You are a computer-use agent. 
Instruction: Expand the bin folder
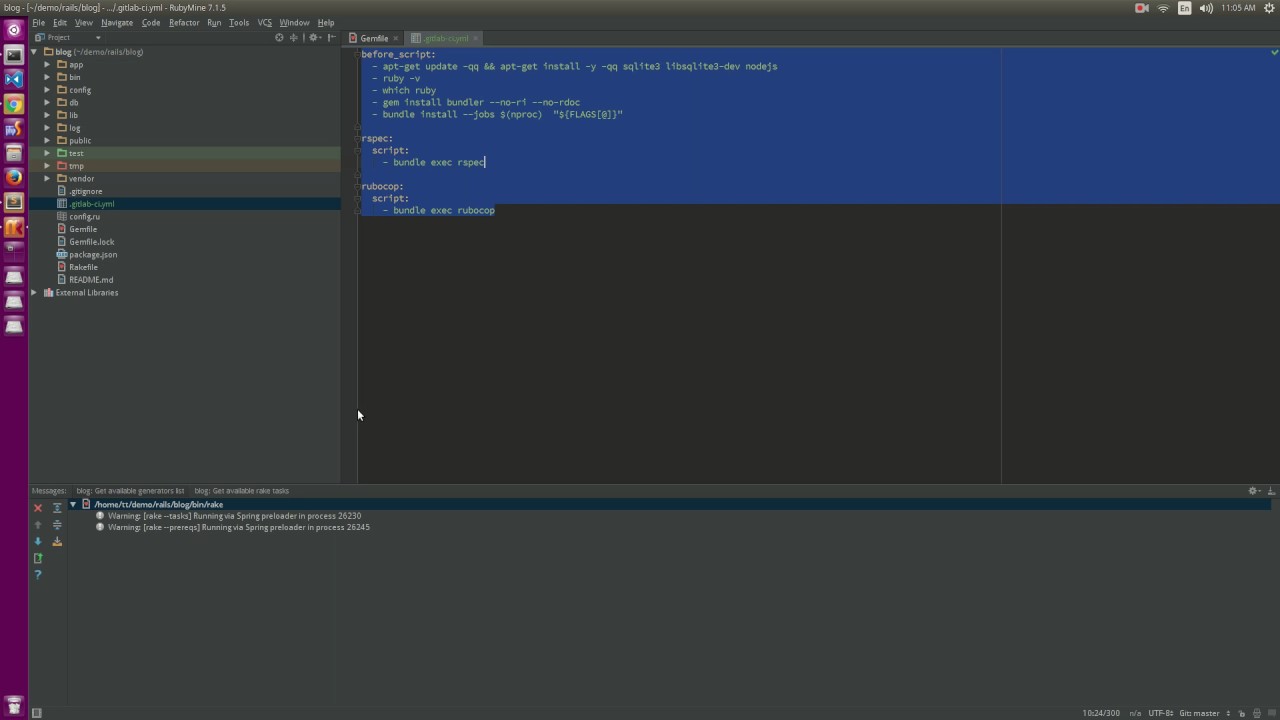tap(47, 77)
